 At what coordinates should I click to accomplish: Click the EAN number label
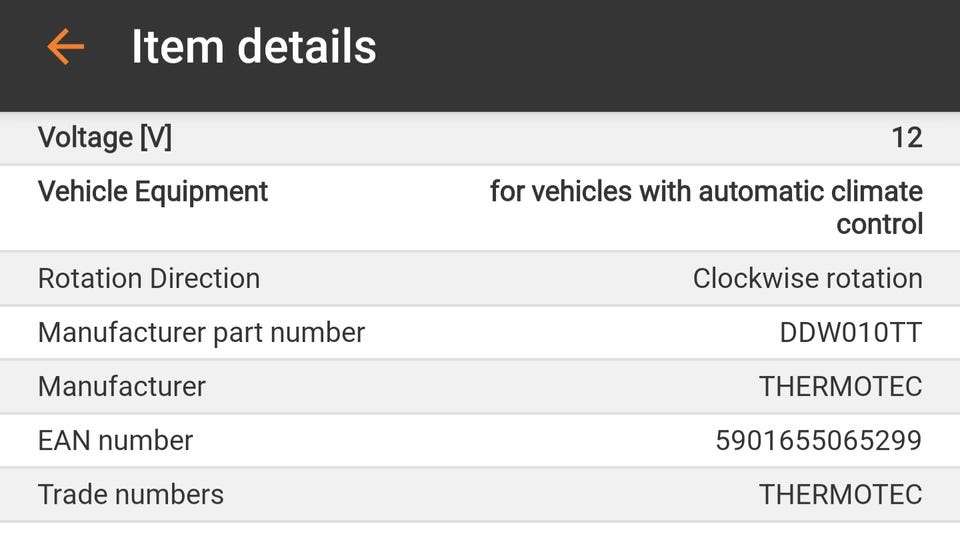115,440
